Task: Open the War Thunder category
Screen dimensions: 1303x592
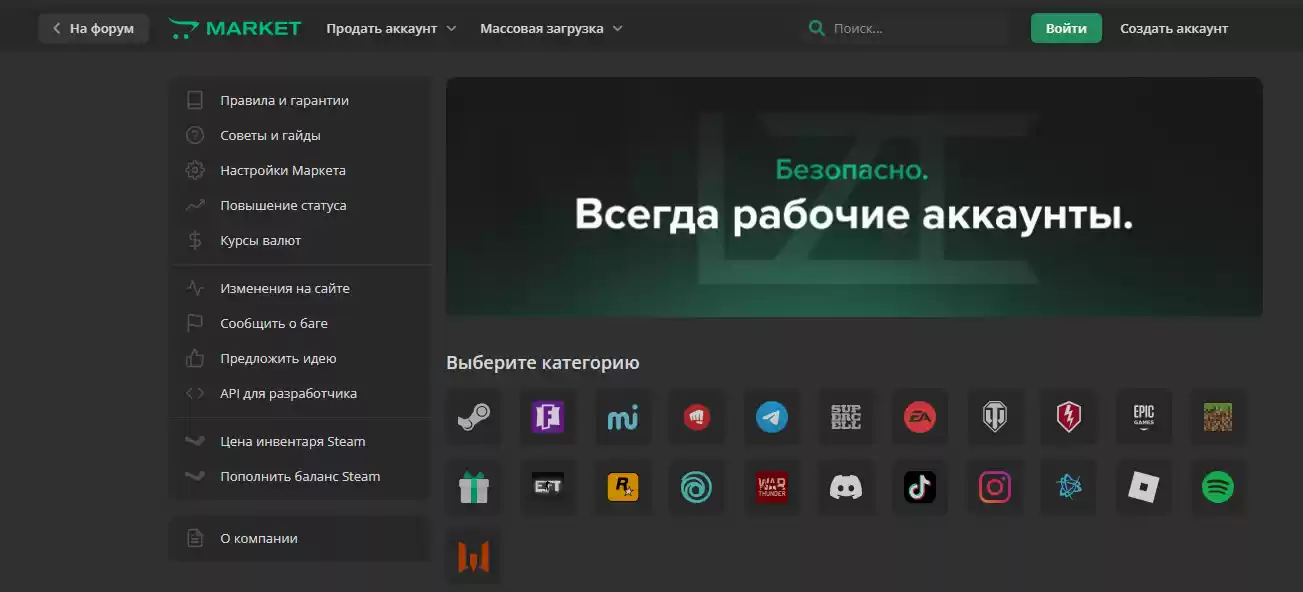Action: click(772, 487)
